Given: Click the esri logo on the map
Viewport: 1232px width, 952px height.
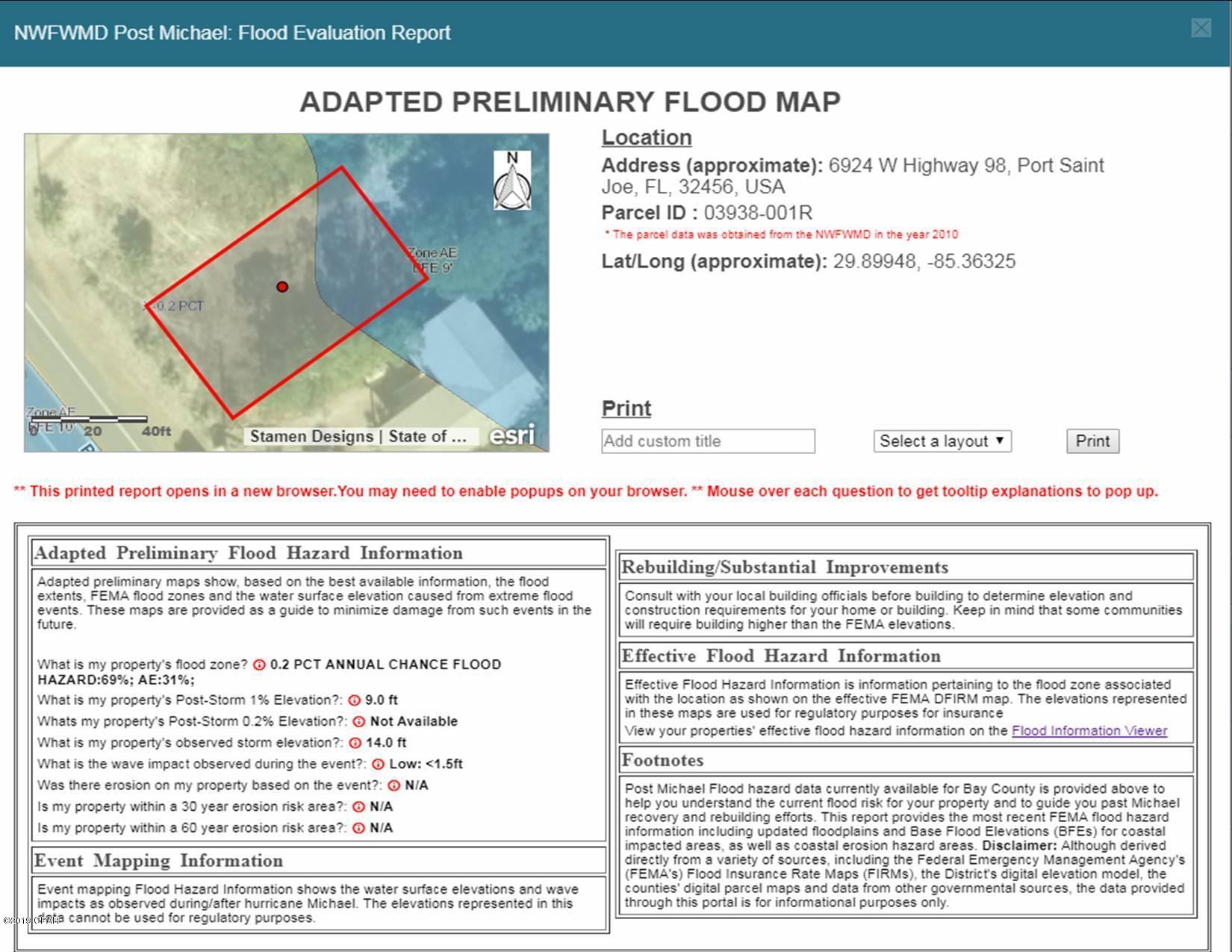Looking at the screenshot, I should point(512,435).
